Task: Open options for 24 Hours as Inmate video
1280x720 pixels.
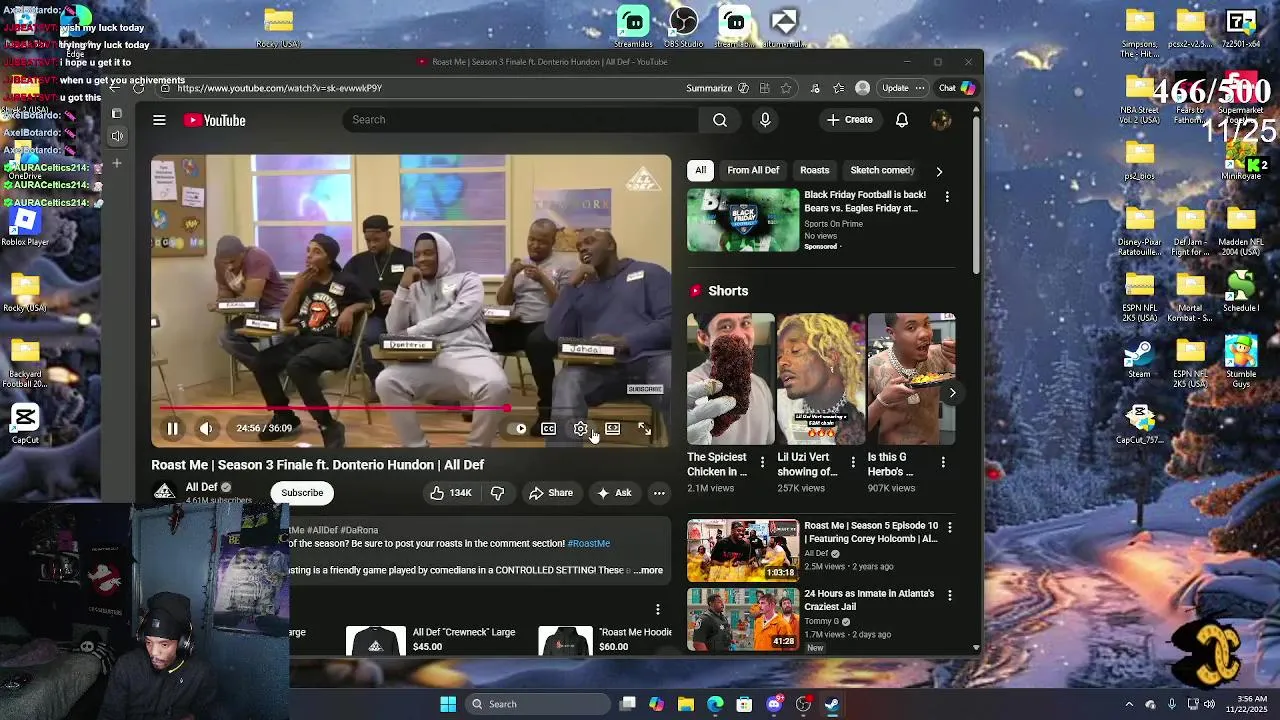Action: pos(949,595)
